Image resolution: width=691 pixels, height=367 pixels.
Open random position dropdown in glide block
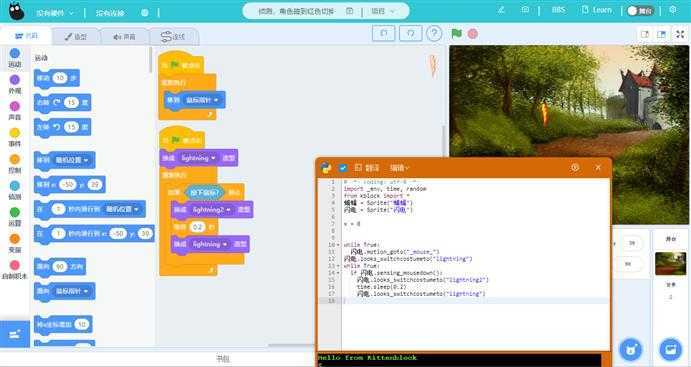(x=122, y=209)
